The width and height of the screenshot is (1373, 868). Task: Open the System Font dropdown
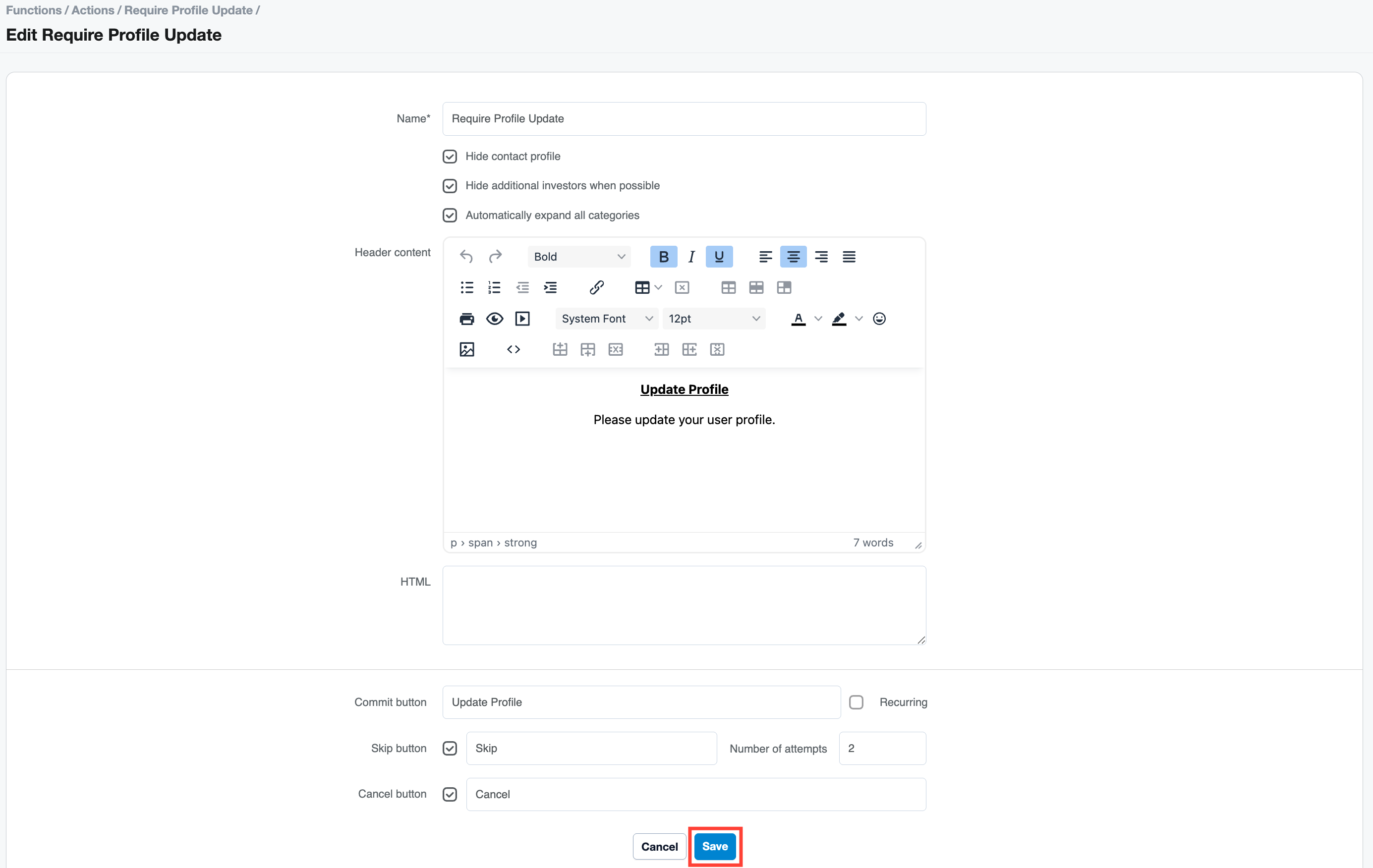coord(606,319)
